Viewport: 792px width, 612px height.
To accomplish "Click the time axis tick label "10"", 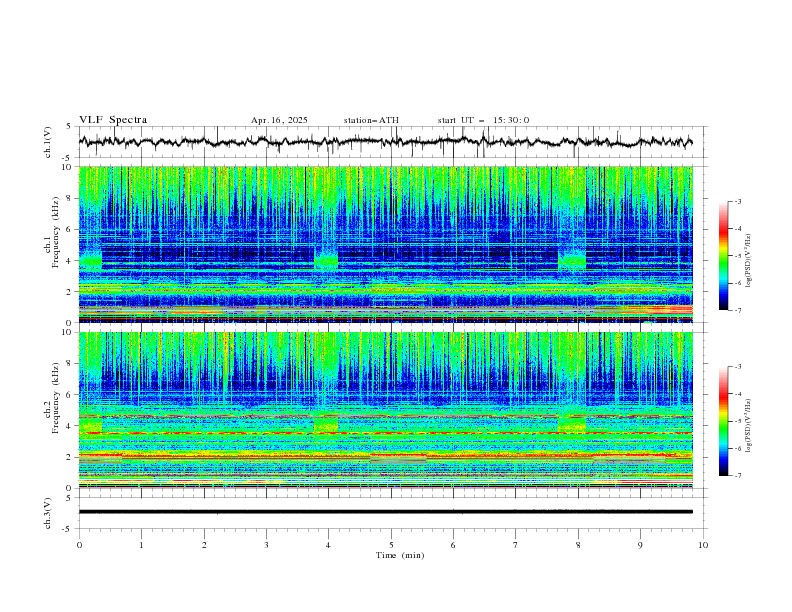I will coord(703,545).
